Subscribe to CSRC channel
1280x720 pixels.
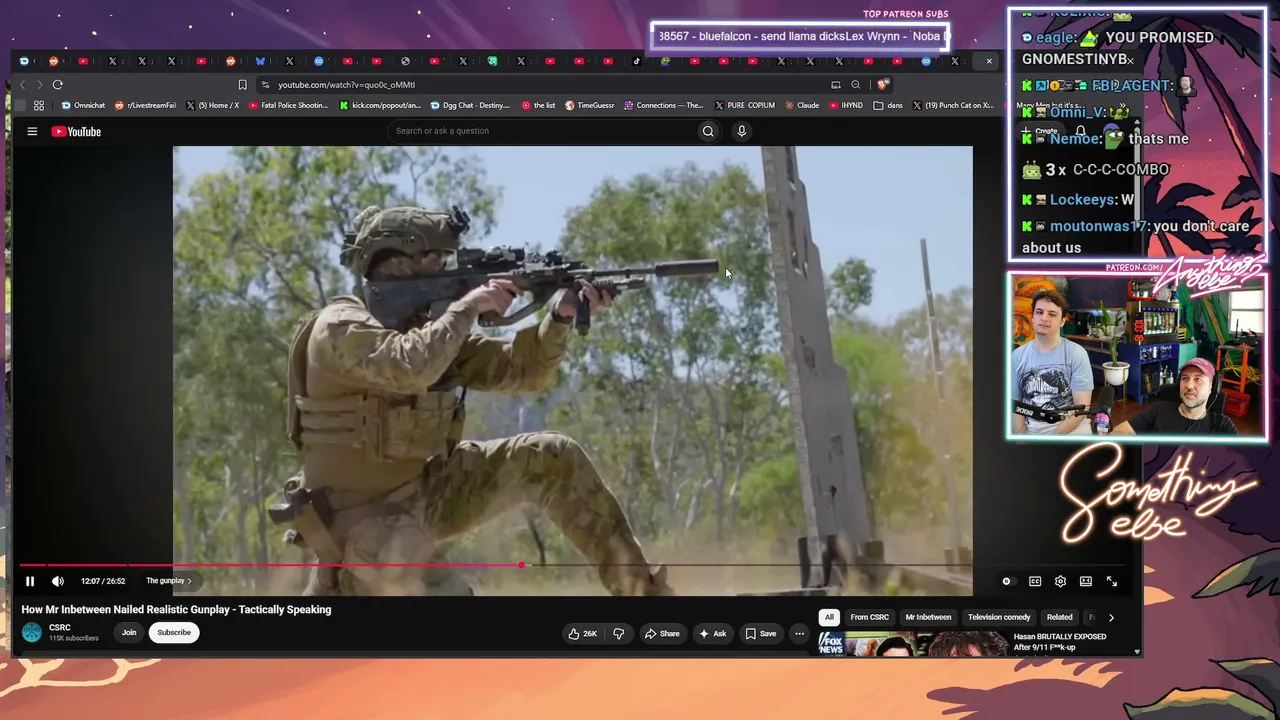click(x=174, y=632)
